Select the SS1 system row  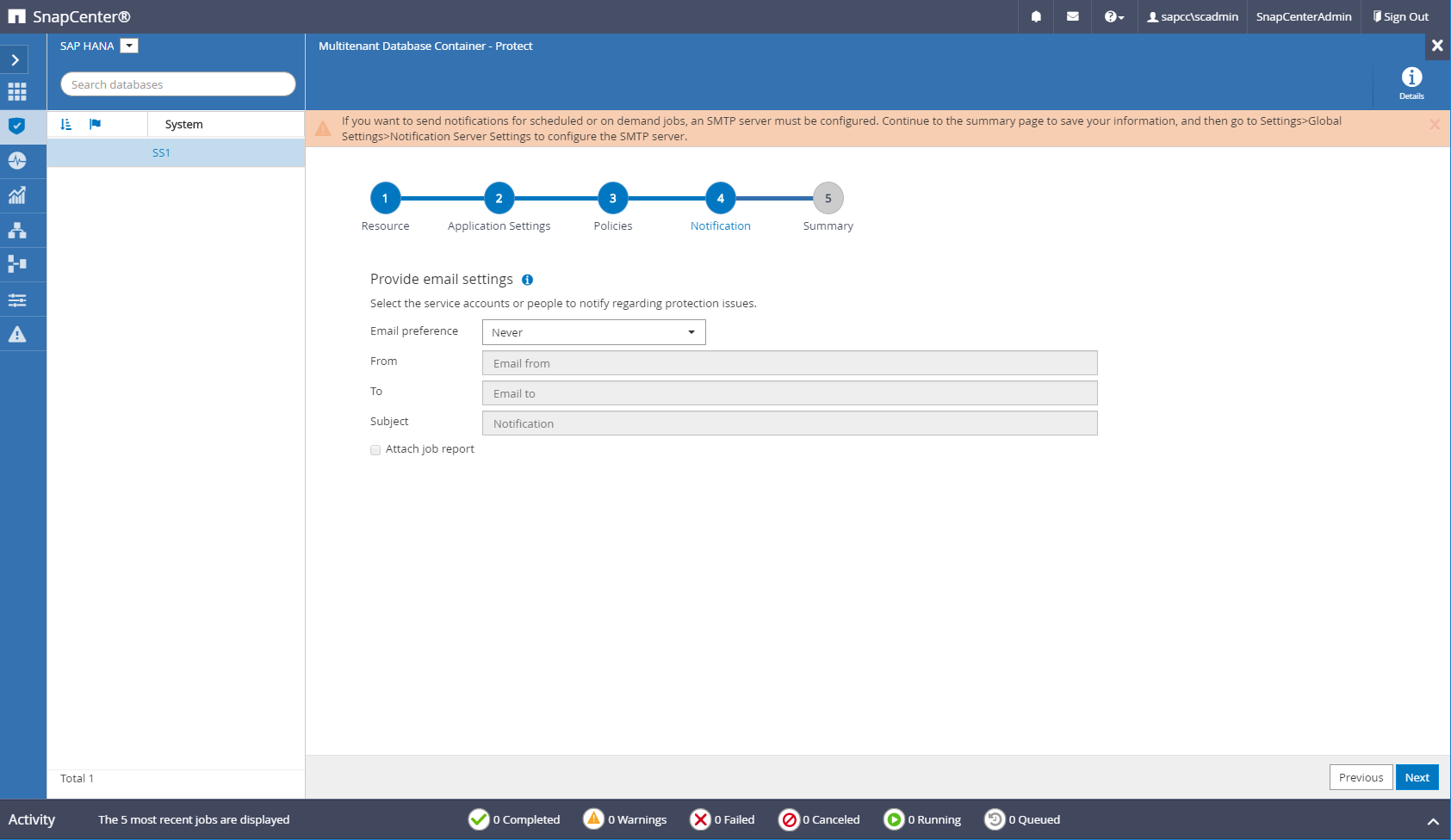pyautogui.click(x=176, y=152)
